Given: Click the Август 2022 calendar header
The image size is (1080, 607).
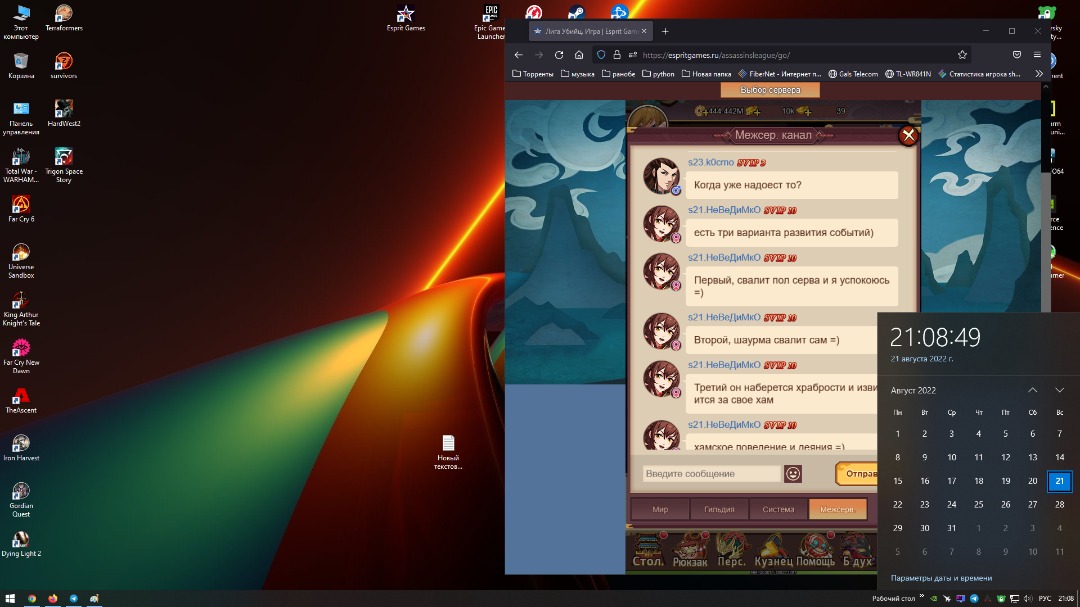Looking at the screenshot, I should point(913,390).
